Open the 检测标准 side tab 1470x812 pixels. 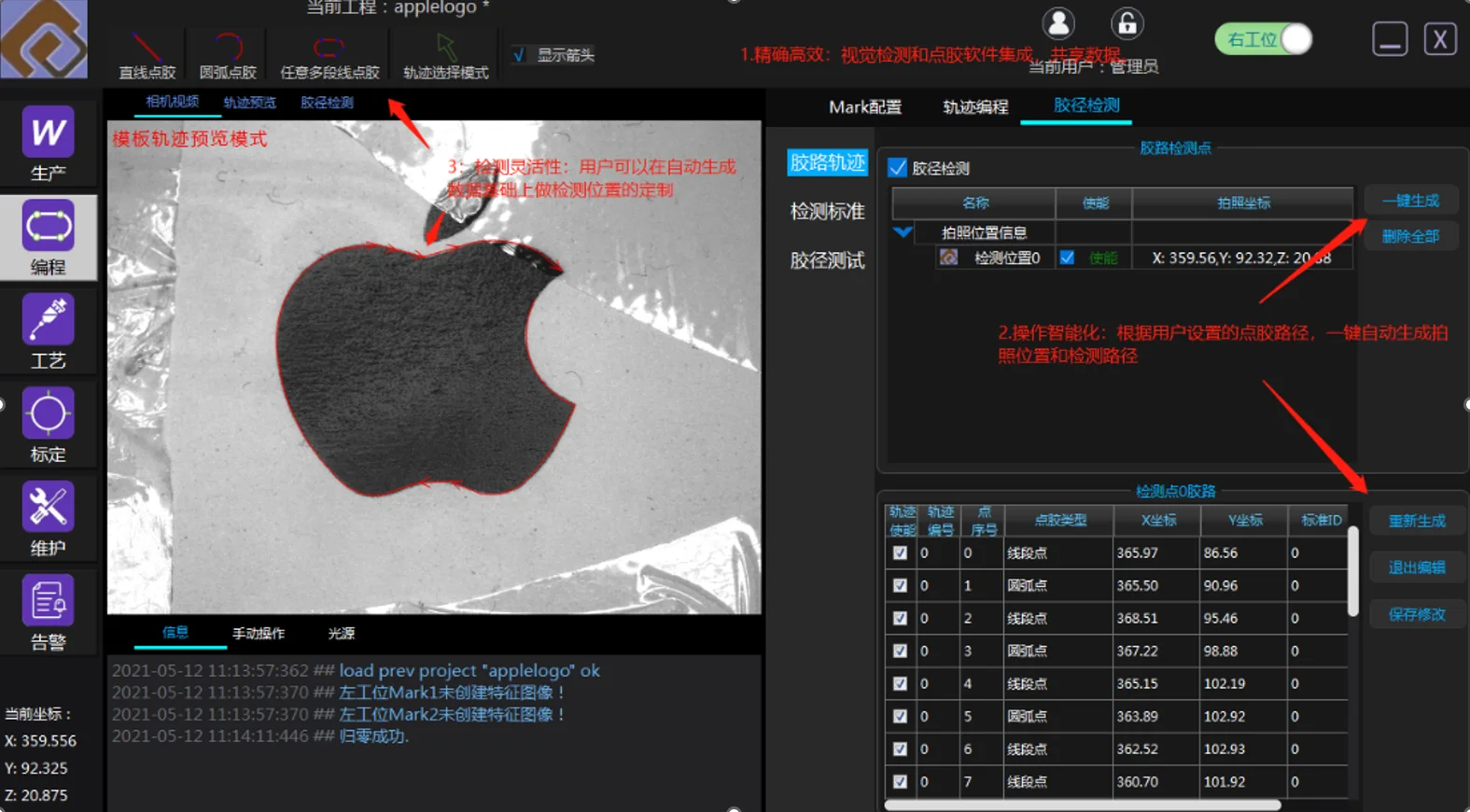point(828,212)
